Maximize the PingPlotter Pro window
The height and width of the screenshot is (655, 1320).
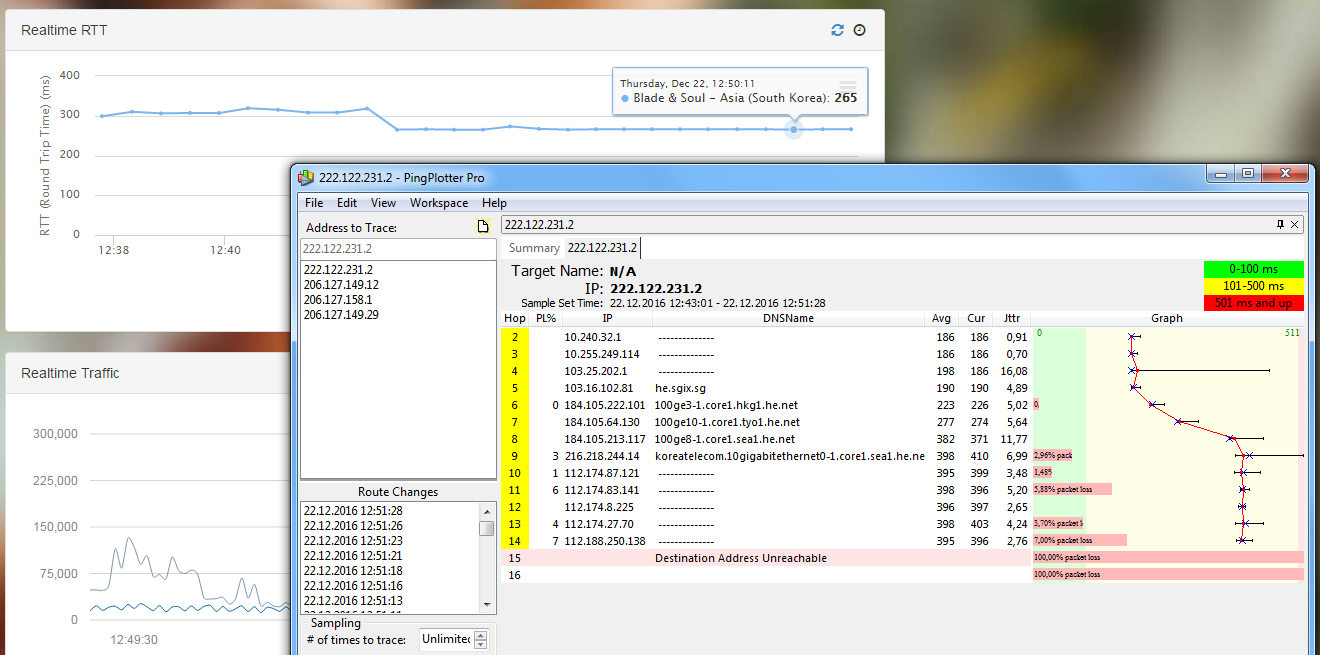coord(1247,173)
